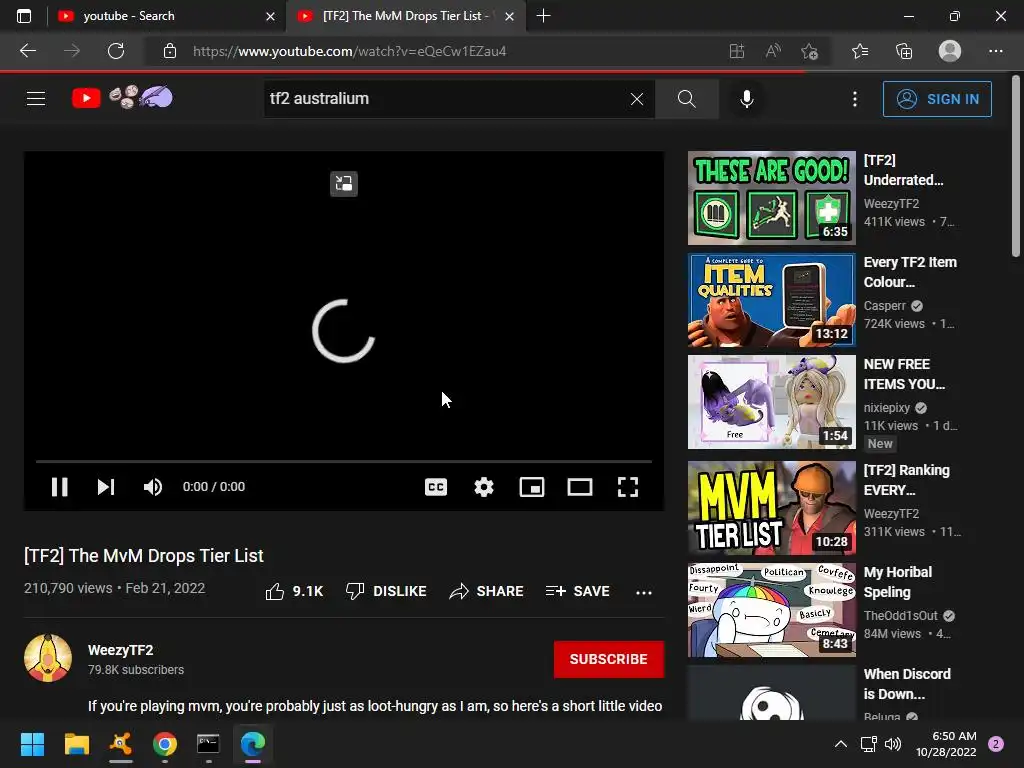Screen dimensions: 1024x768
Task: Open the apps available icon in address bar
Action: [737, 51]
